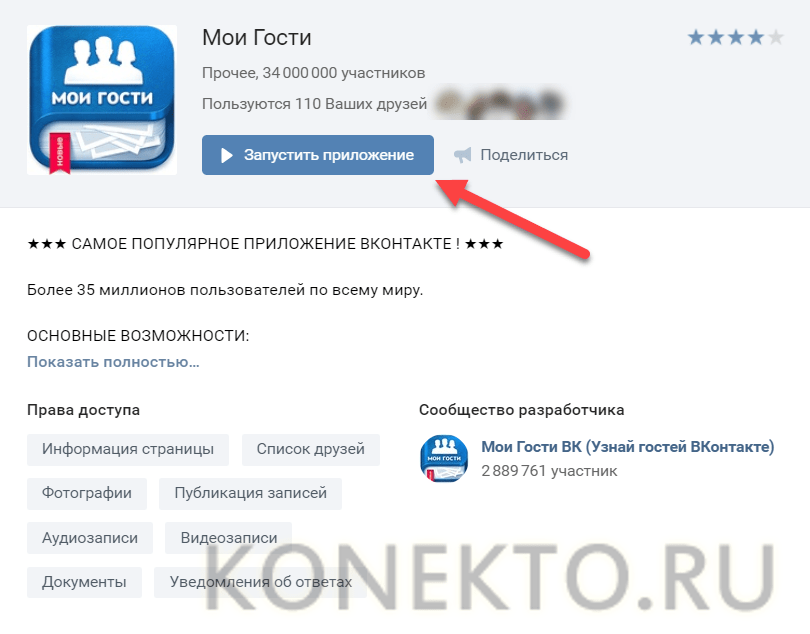Click the Мои Гости app icon

(102, 100)
